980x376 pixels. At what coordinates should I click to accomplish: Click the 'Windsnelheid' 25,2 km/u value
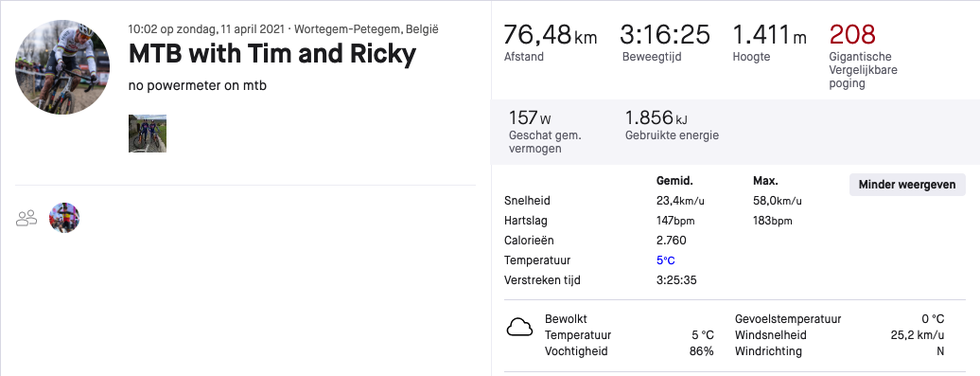[x=917, y=335]
